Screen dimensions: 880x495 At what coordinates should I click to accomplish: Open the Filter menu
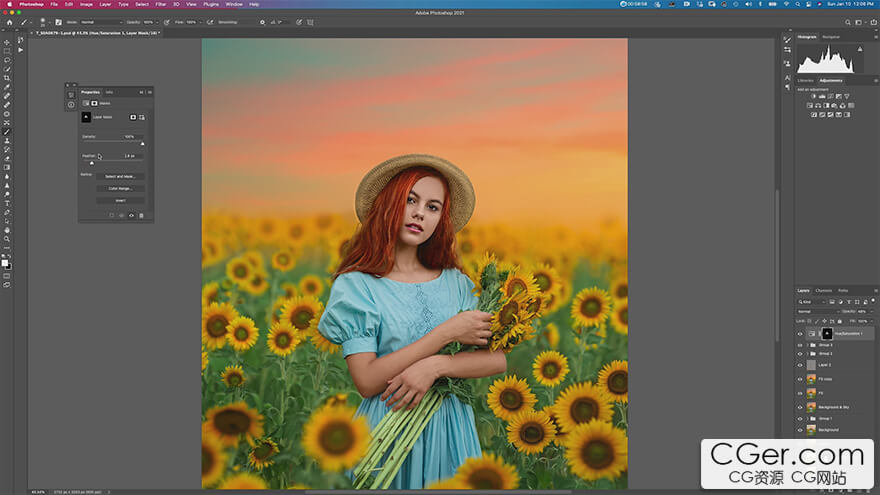(x=161, y=4)
